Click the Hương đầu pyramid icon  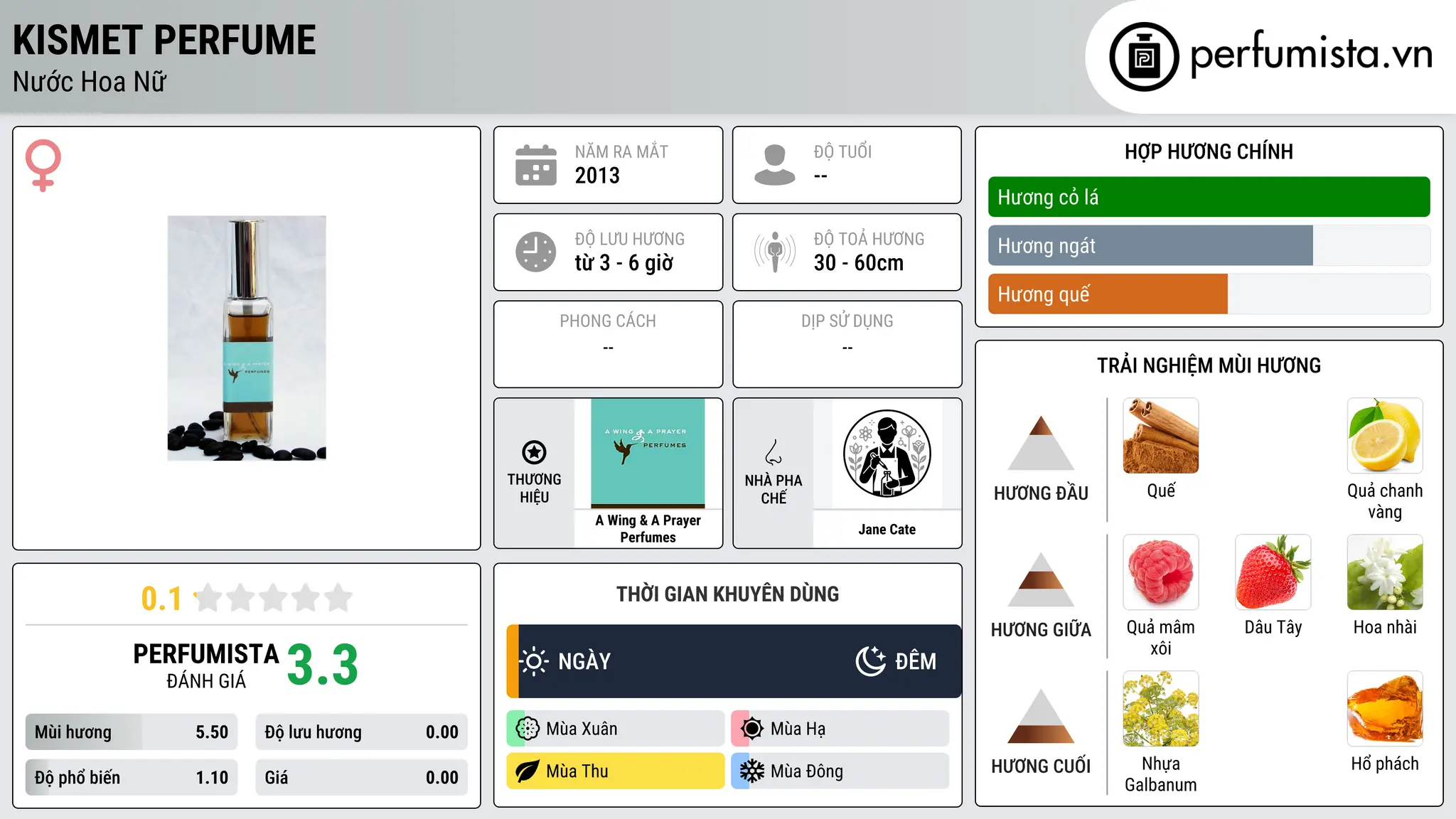pos(1041,443)
